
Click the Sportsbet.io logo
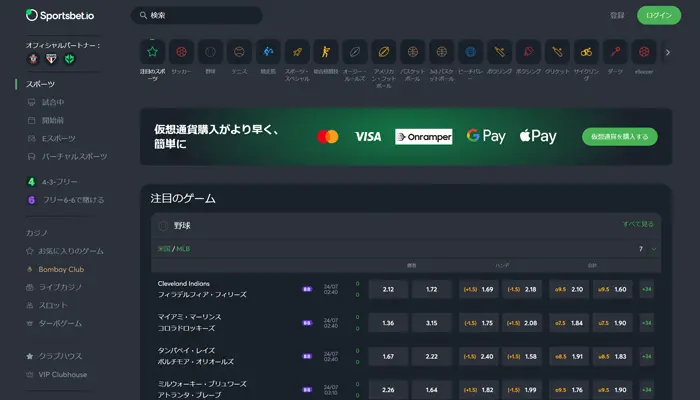(60, 15)
